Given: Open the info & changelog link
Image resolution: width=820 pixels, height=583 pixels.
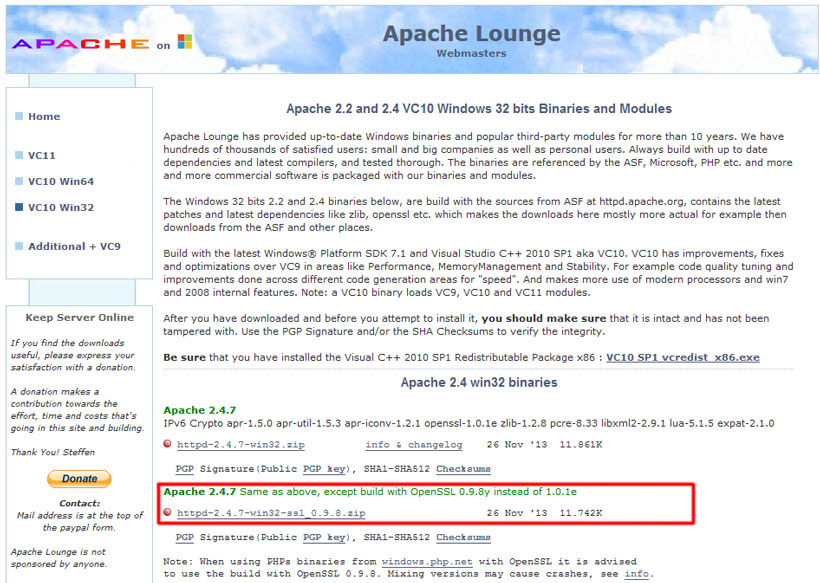Looking at the screenshot, I should (x=414, y=445).
